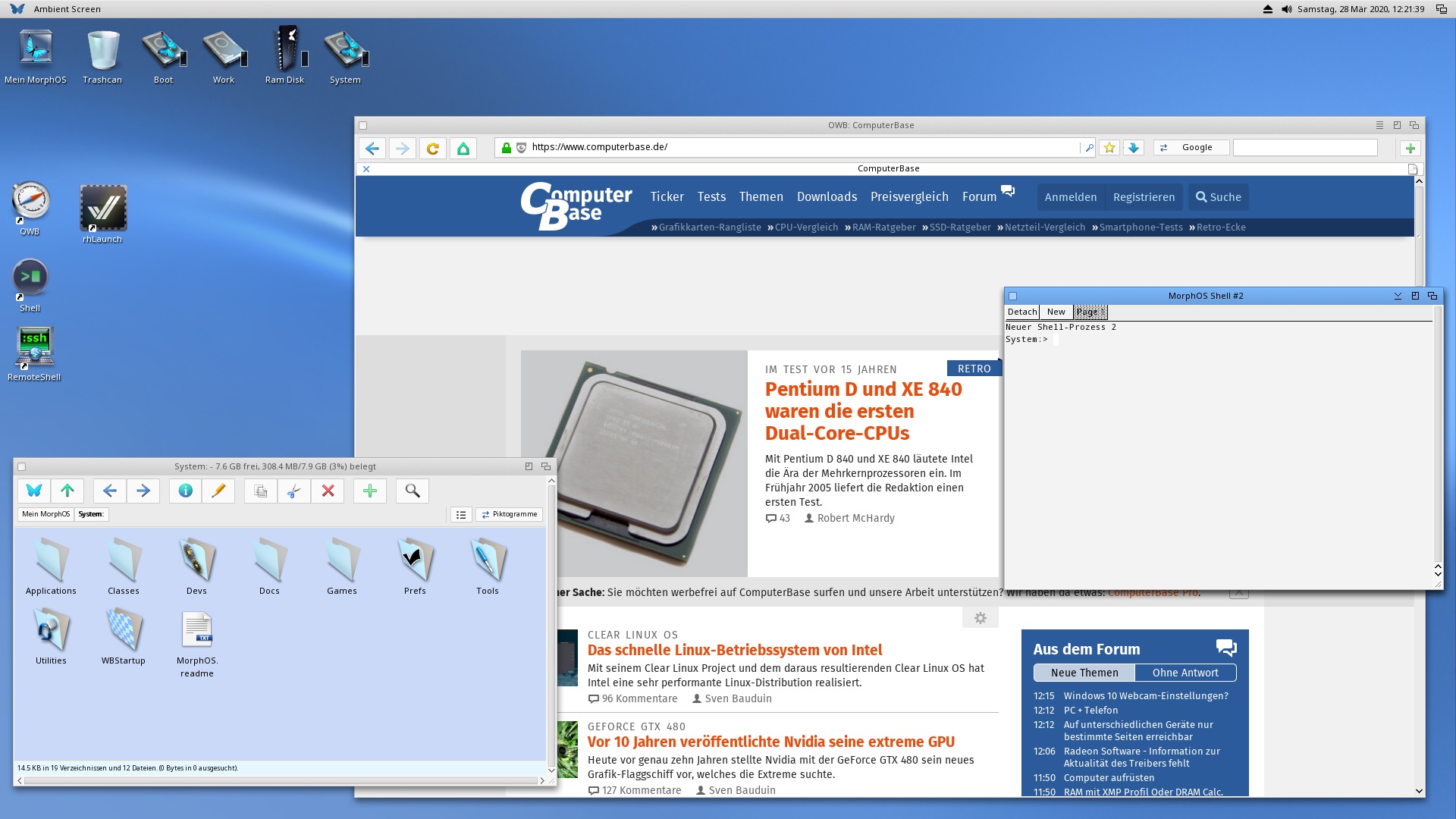Click the browser home icon
Viewport: 1456px width, 819px height.
[463, 149]
